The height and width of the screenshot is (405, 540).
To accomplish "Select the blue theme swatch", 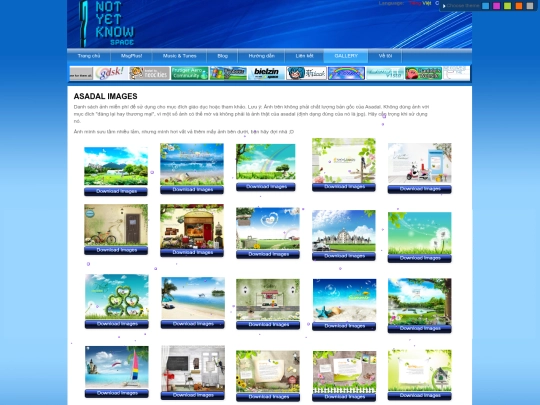I will (486, 6).
